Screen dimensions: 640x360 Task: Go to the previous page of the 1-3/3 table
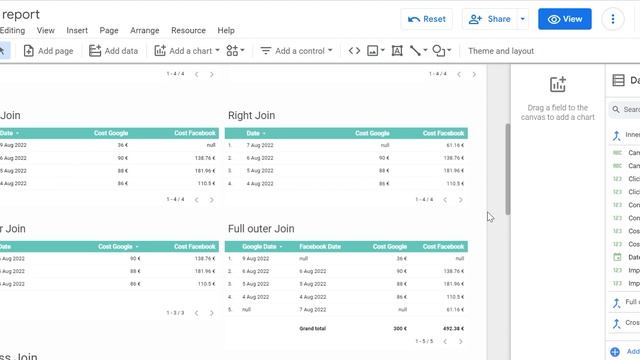point(196,313)
